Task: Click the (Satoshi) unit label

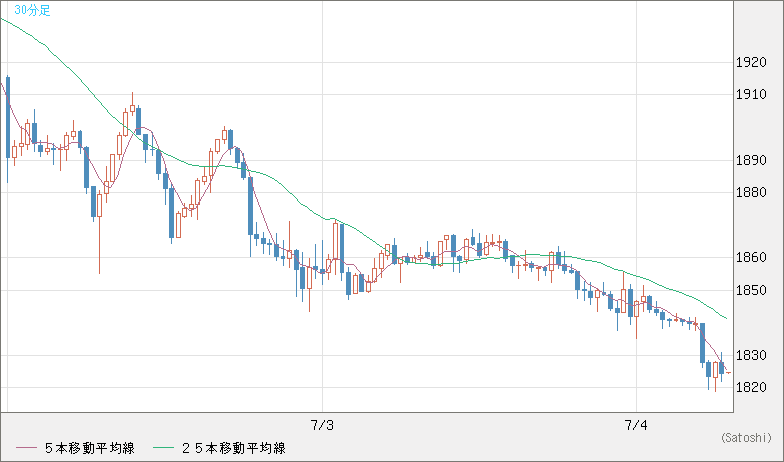Action: pos(746,438)
